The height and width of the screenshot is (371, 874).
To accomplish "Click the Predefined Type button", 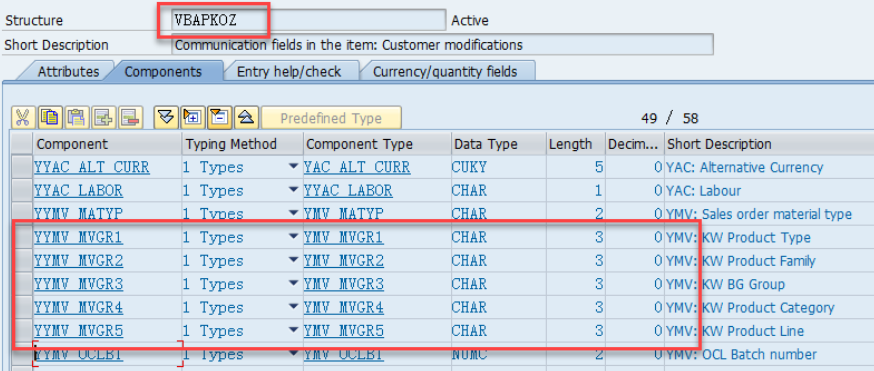I will click(331, 118).
